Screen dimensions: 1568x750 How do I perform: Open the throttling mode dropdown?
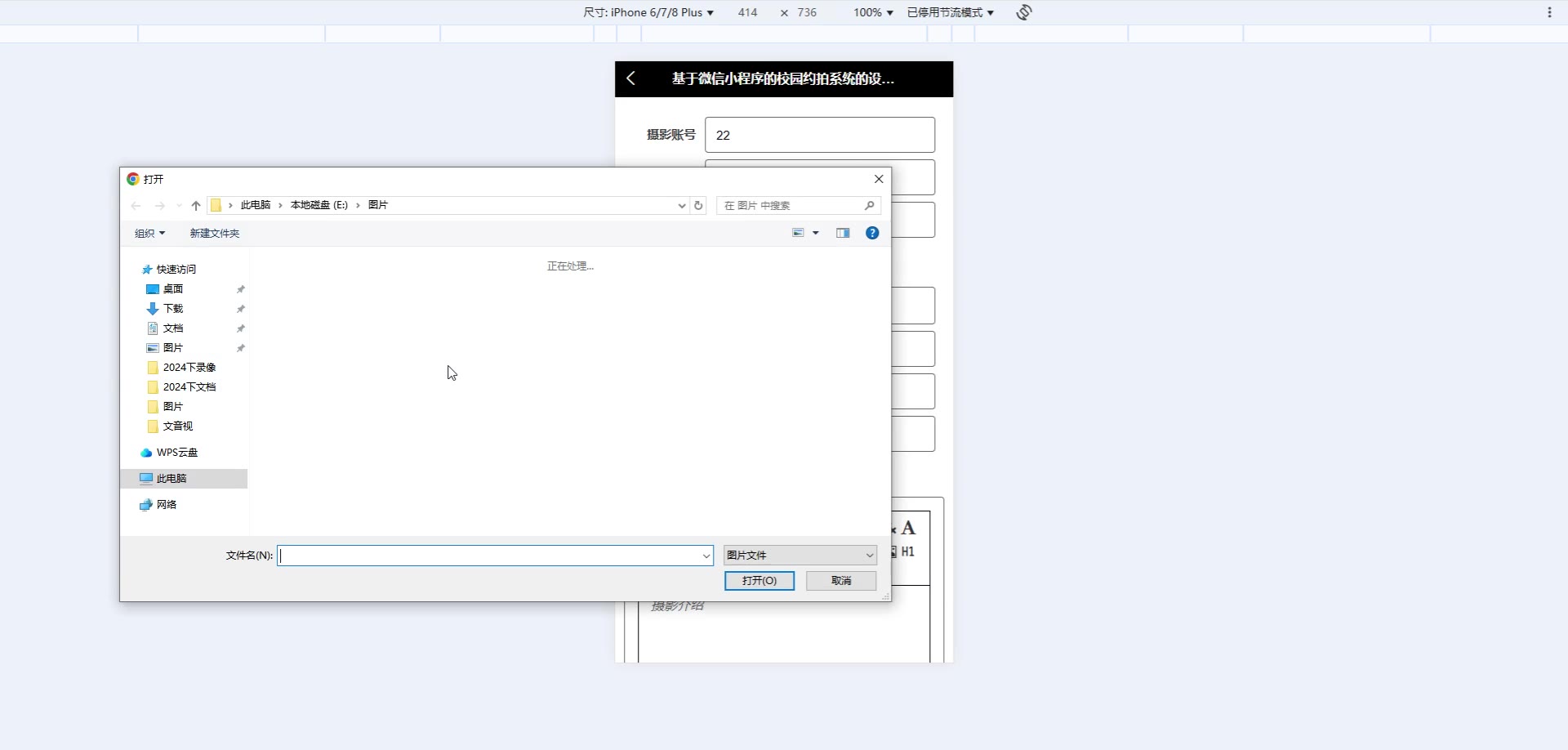(951, 12)
